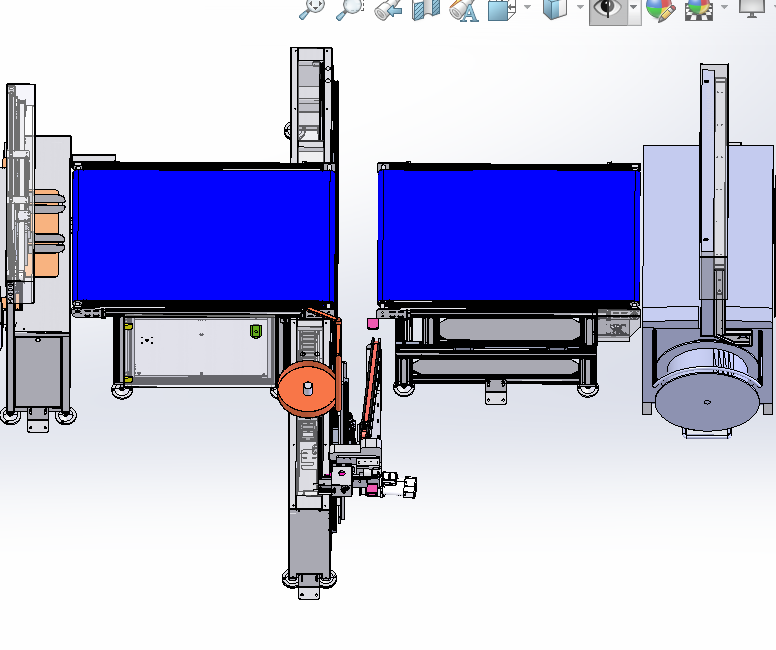Select the orange reel disc
The height and width of the screenshot is (650, 776).
[308, 390]
